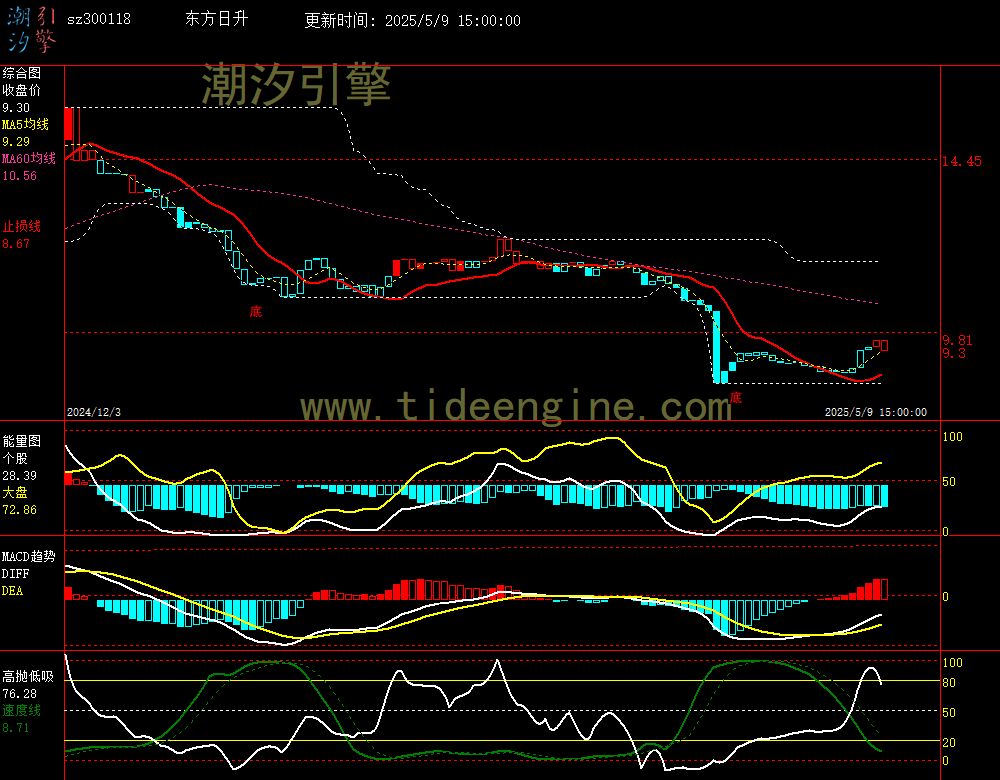Click the 个股 value 28.39
1000x780 pixels.
19,476
